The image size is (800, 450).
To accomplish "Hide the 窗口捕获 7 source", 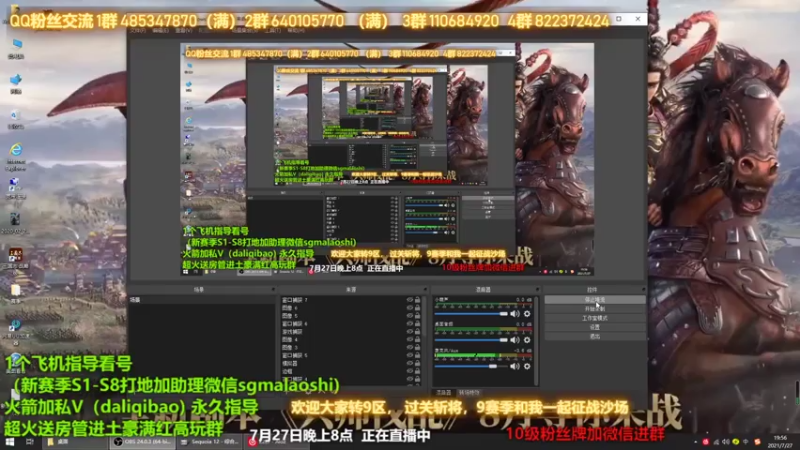I will [410, 300].
